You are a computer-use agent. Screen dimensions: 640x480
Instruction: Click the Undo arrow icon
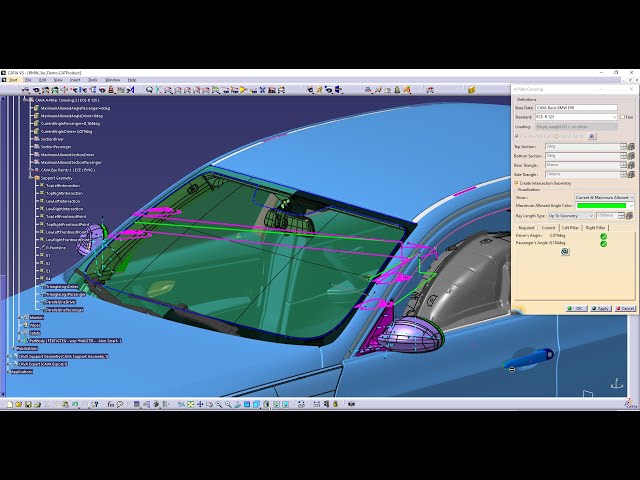(x=75, y=404)
